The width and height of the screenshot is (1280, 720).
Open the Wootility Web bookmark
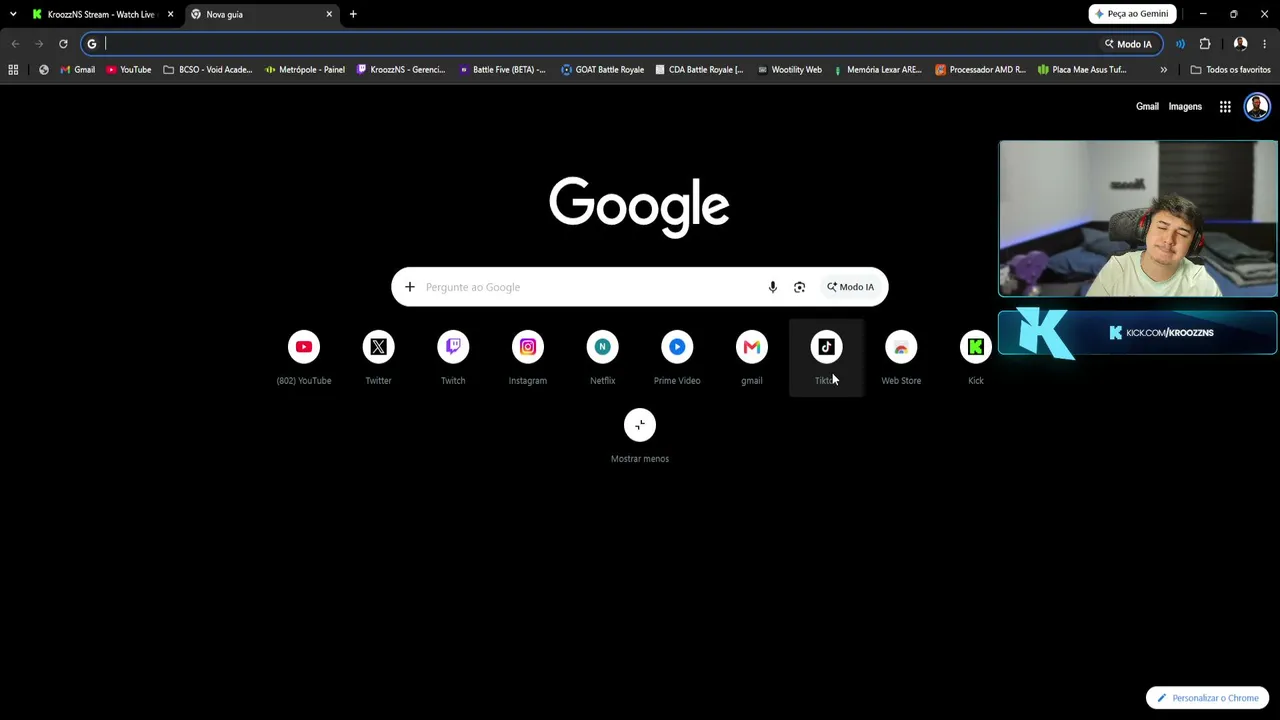coord(790,70)
